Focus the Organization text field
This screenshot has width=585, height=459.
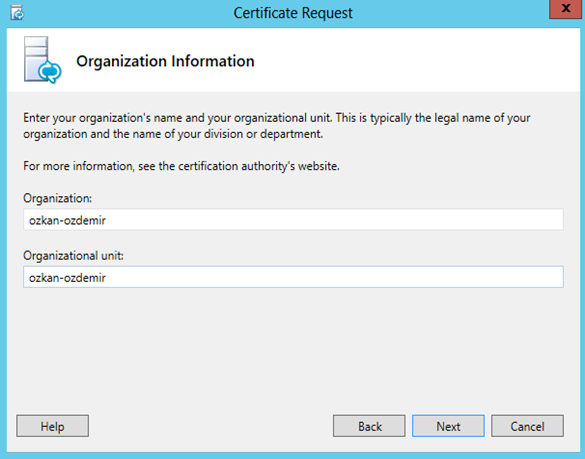click(x=293, y=220)
